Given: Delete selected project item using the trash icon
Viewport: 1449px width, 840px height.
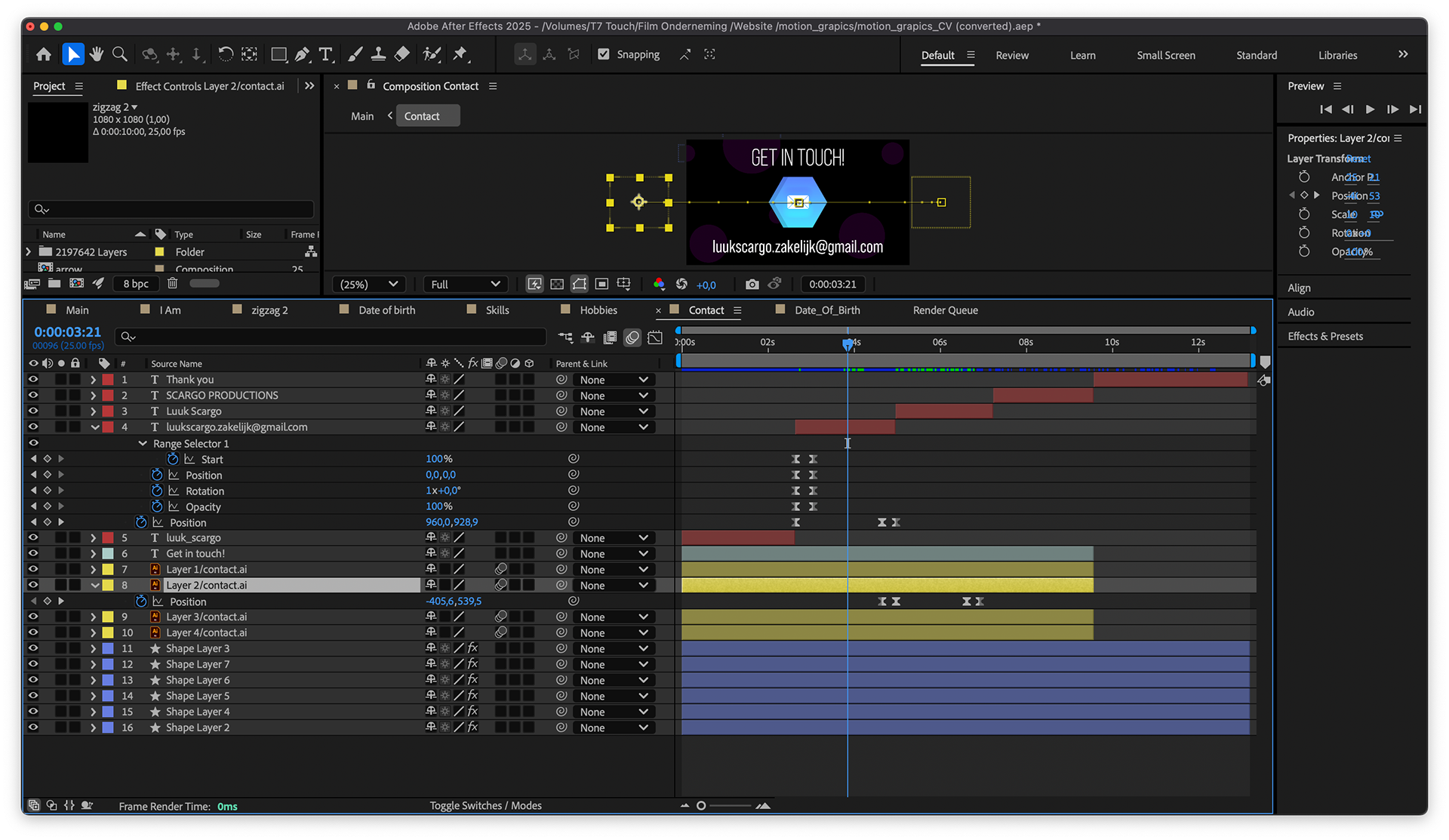Looking at the screenshot, I should point(172,283).
